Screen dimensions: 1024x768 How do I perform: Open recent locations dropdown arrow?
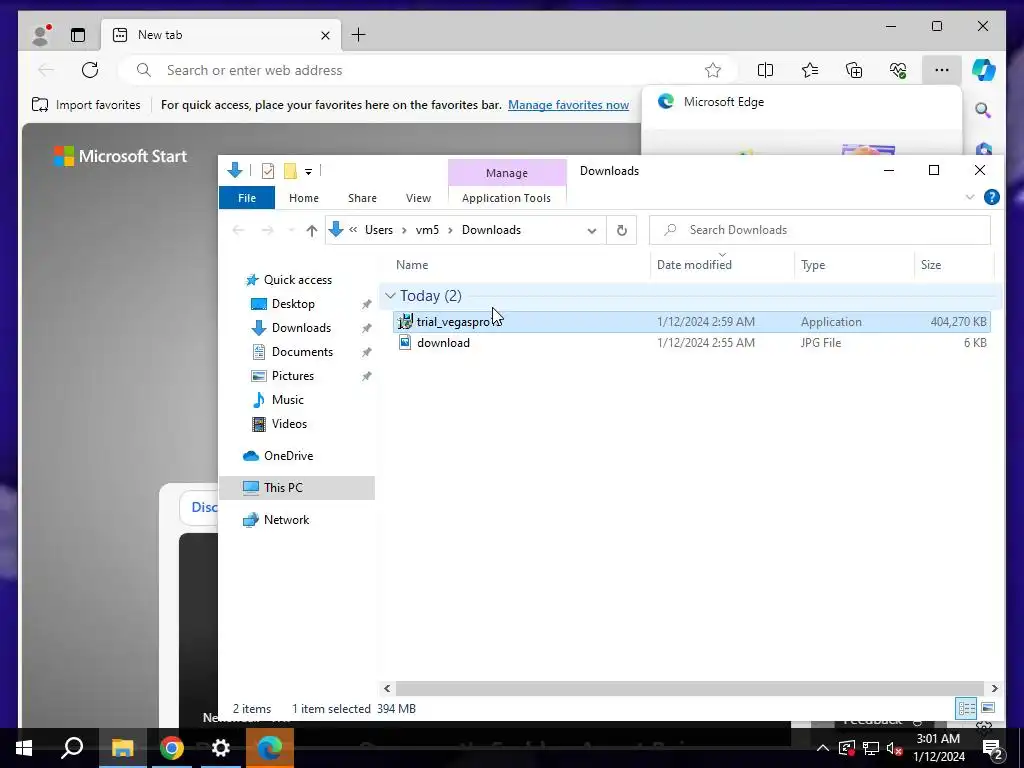pos(291,230)
